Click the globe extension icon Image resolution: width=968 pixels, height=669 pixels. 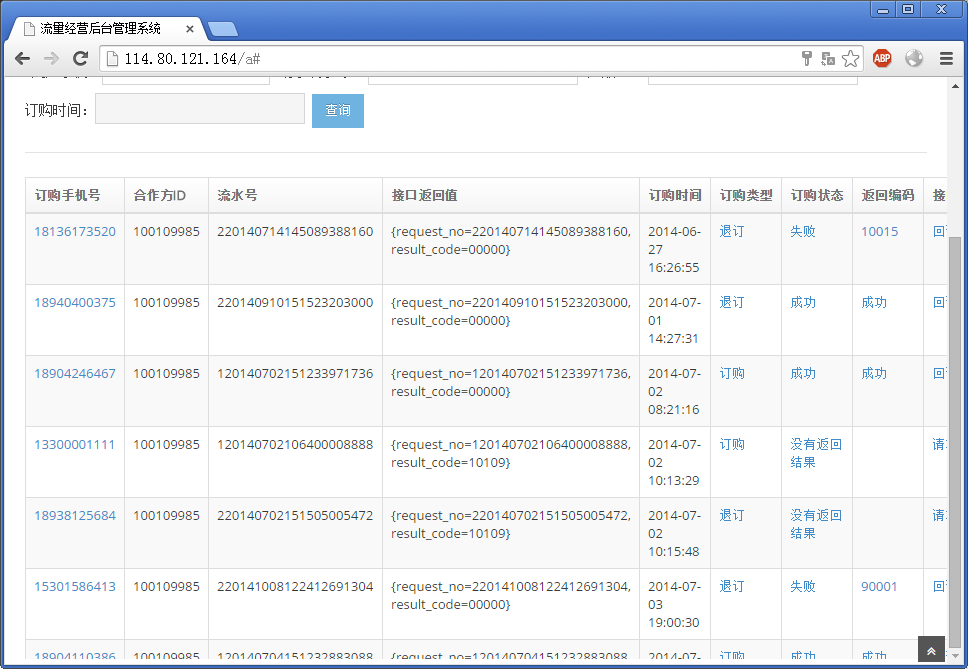[x=914, y=59]
